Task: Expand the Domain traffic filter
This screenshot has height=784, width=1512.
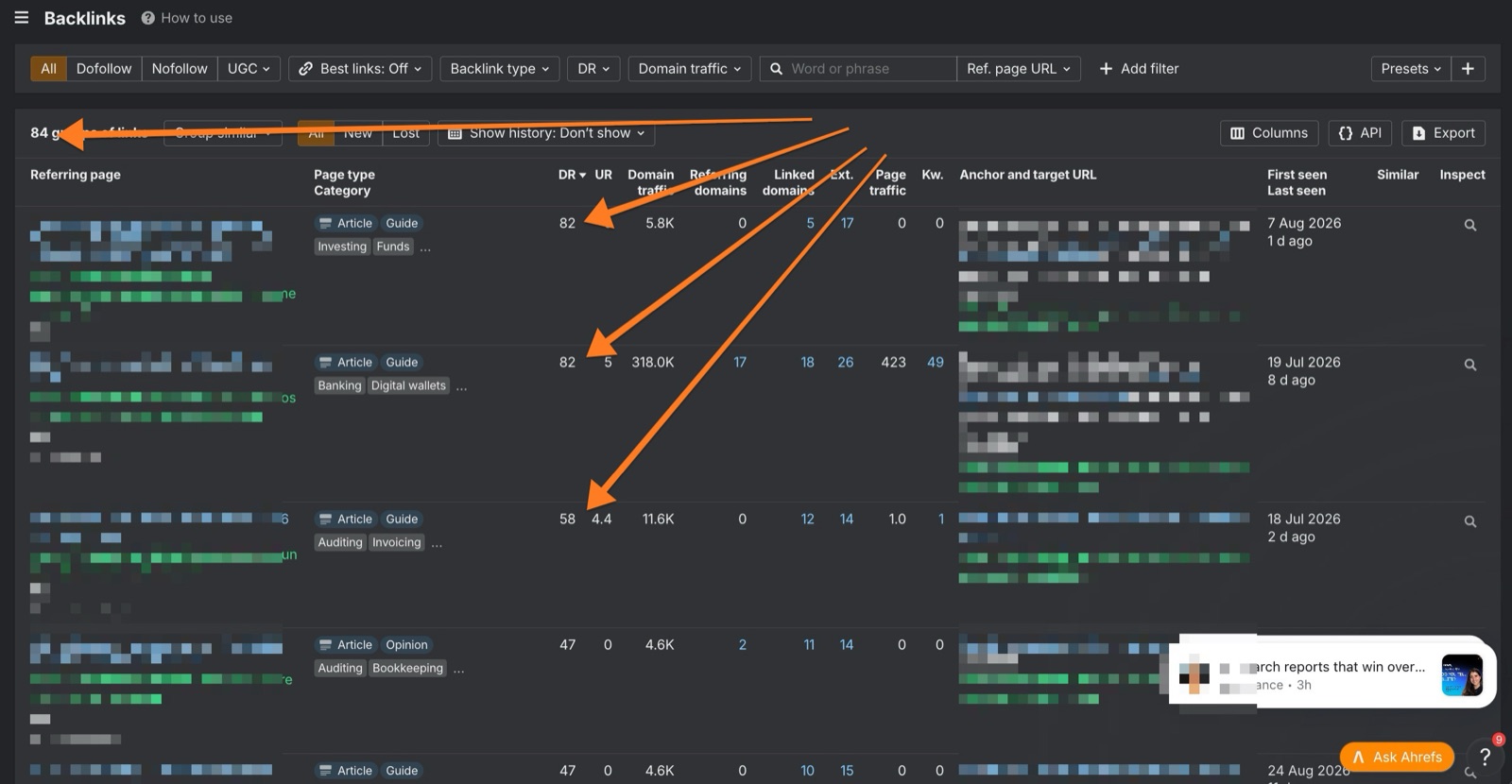Action: point(689,69)
